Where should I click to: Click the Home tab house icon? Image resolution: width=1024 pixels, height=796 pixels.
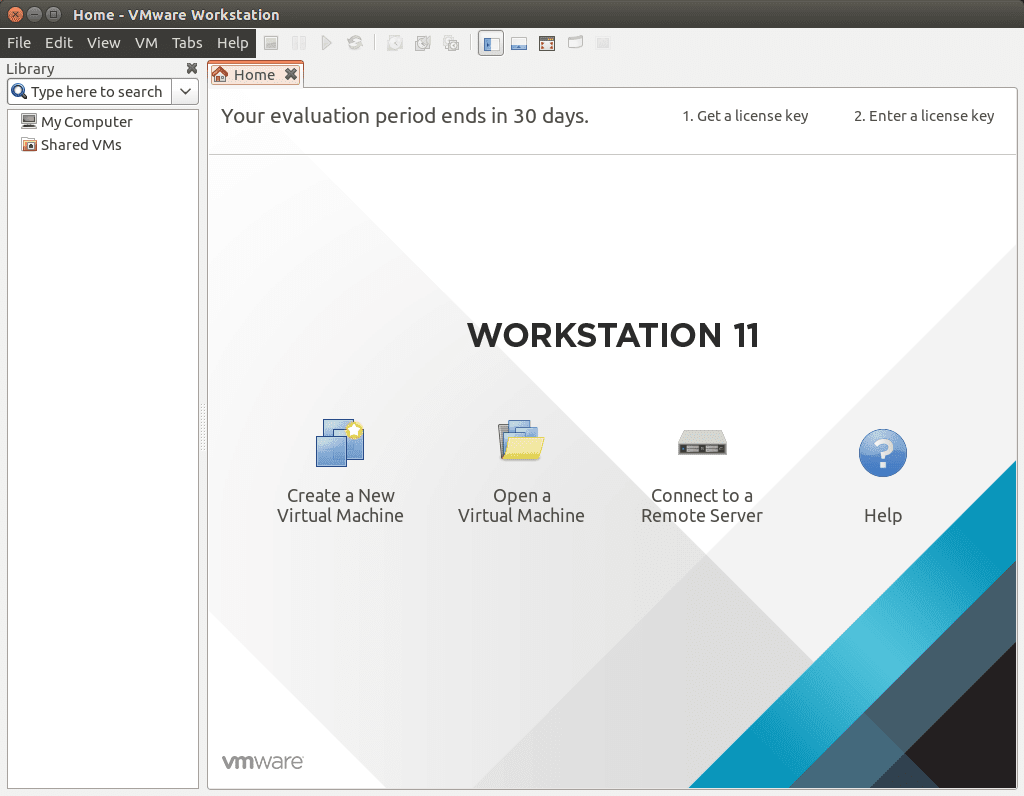pos(220,74)
